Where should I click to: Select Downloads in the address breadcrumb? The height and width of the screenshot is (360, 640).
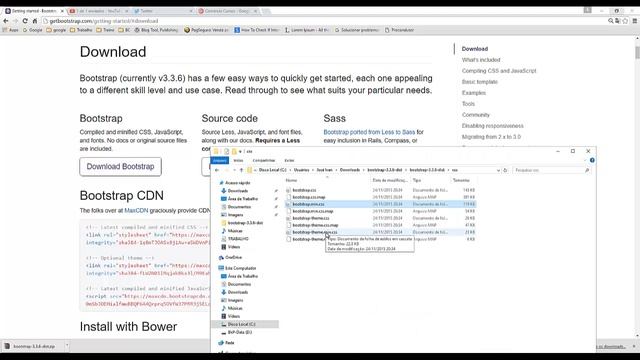[x=350, y=170]
